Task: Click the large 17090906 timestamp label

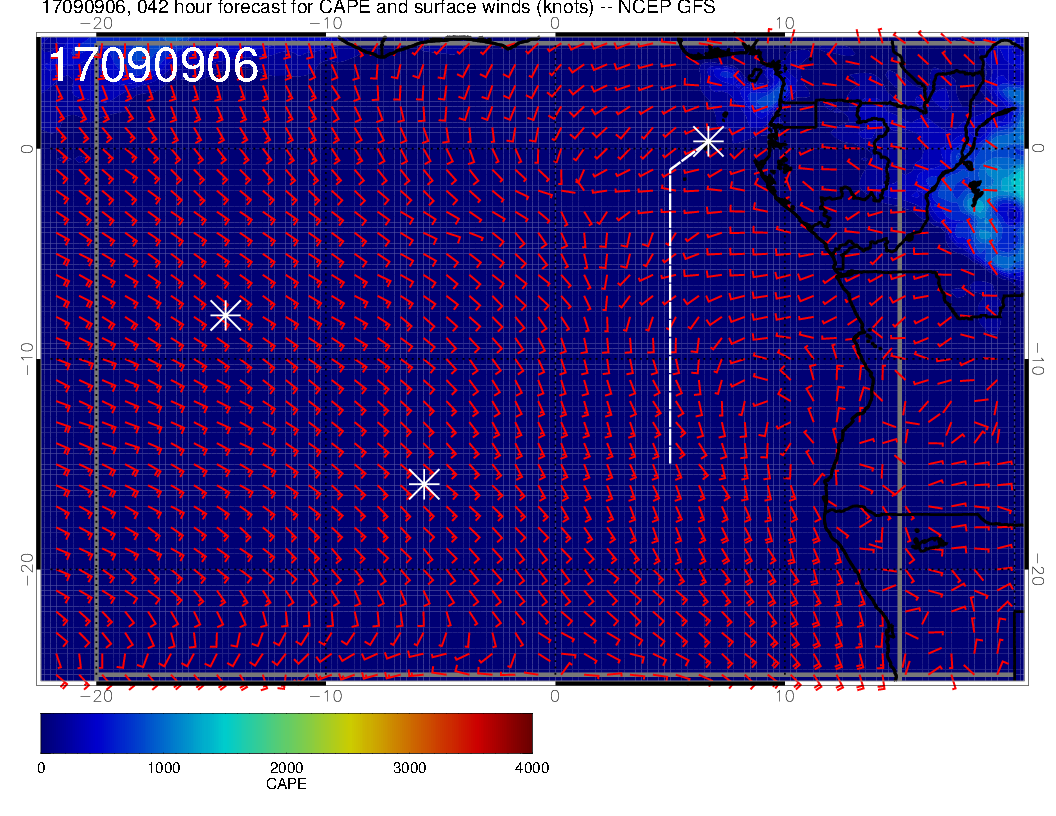Action: tap(154, 65)
